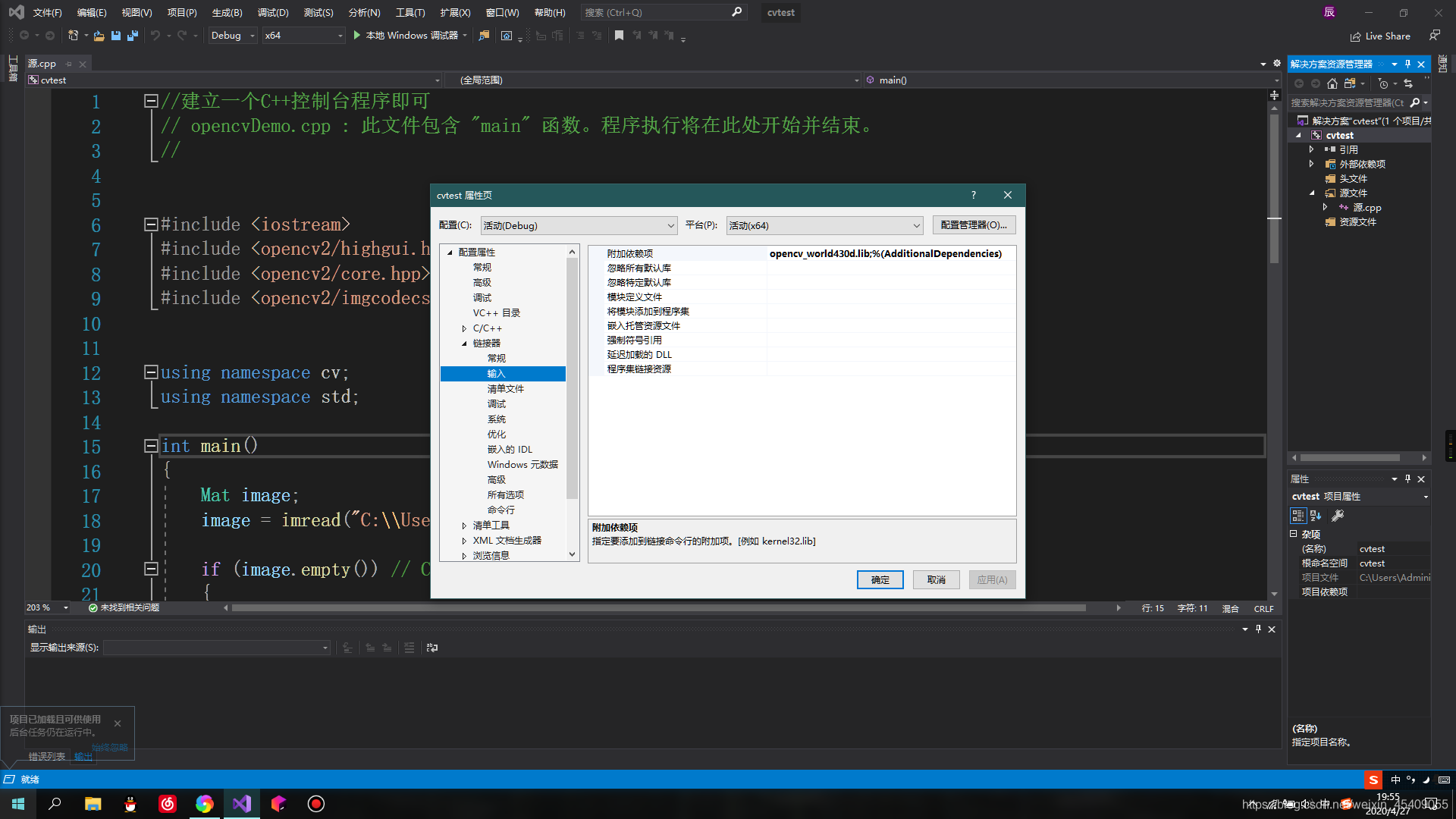
Task: Expand the C/C++ node in property tree
Action: [464, 328]
